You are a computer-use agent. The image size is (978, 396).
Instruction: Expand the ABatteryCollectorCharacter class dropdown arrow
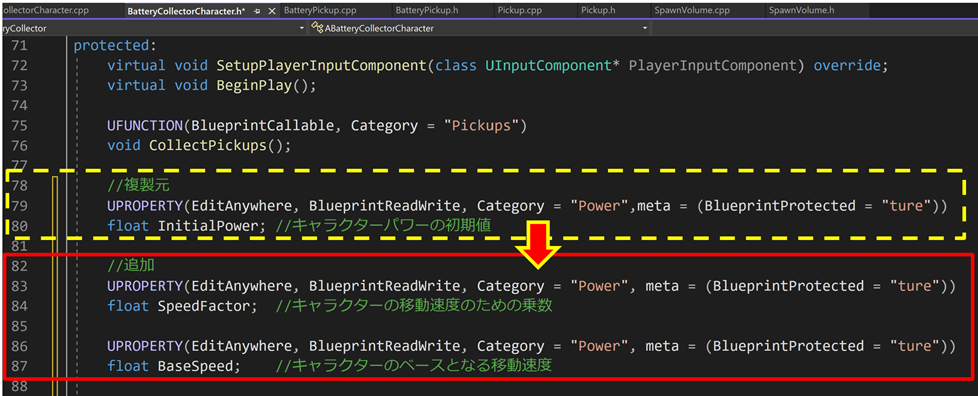tap(644, 29)
